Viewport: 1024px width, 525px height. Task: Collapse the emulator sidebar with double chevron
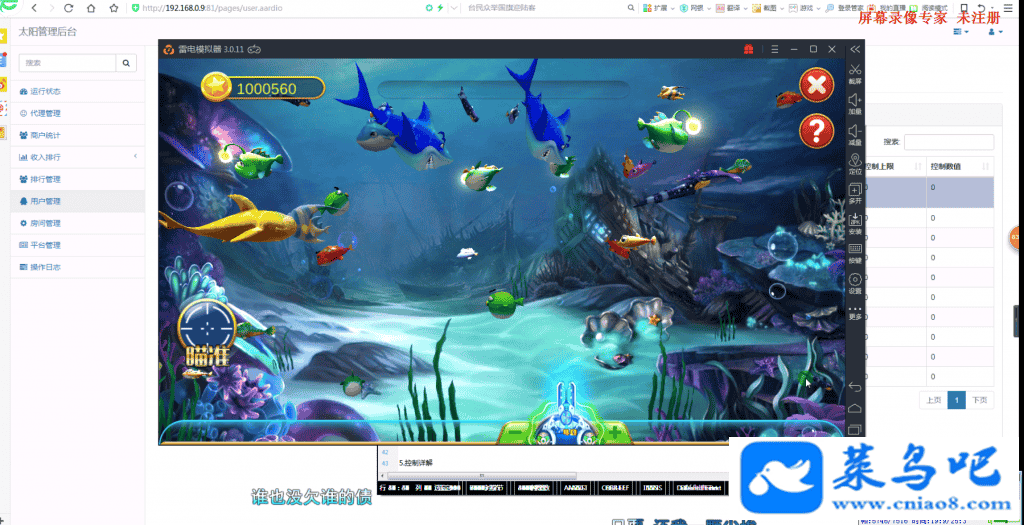click(855, 49)
